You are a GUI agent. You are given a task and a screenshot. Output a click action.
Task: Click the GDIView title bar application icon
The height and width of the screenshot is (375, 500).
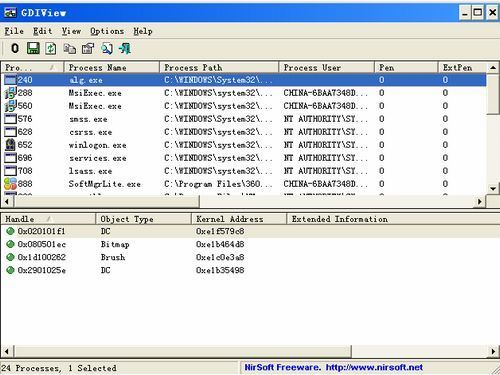click(10, 13)
